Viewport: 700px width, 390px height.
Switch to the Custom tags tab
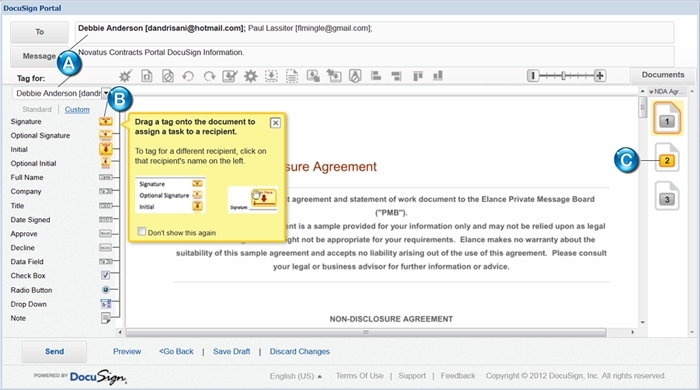(x=77, y=109)
